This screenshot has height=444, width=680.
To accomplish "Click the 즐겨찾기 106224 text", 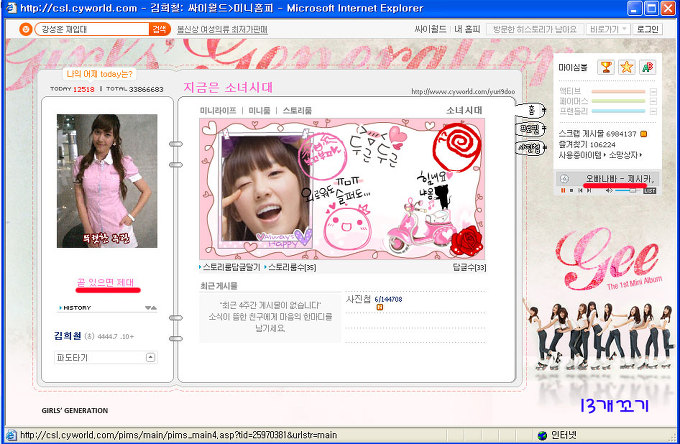I will pyautogui.click(x=587, y=144).
